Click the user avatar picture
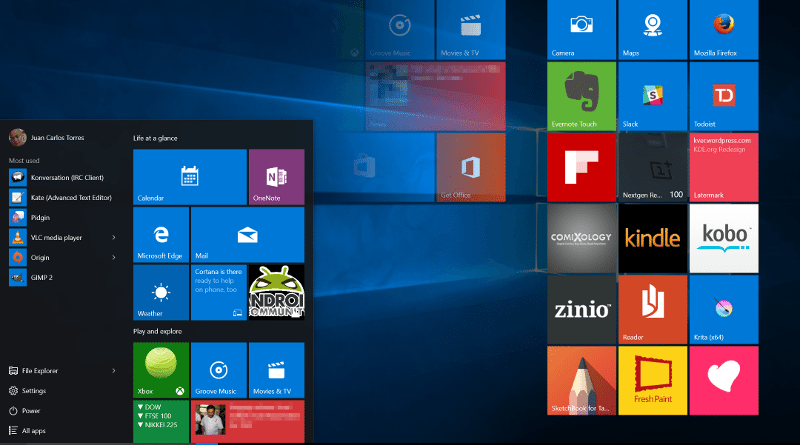The width and height of the screenshot is (800, 445). pos(17,137)
